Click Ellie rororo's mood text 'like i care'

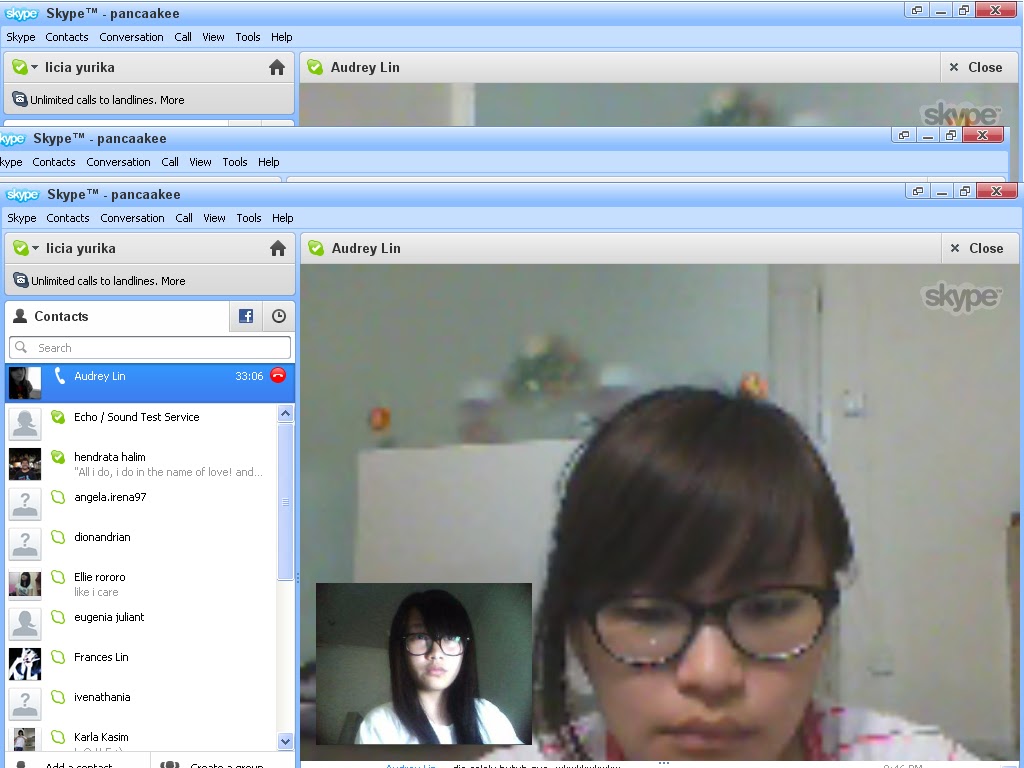(96, 592)
